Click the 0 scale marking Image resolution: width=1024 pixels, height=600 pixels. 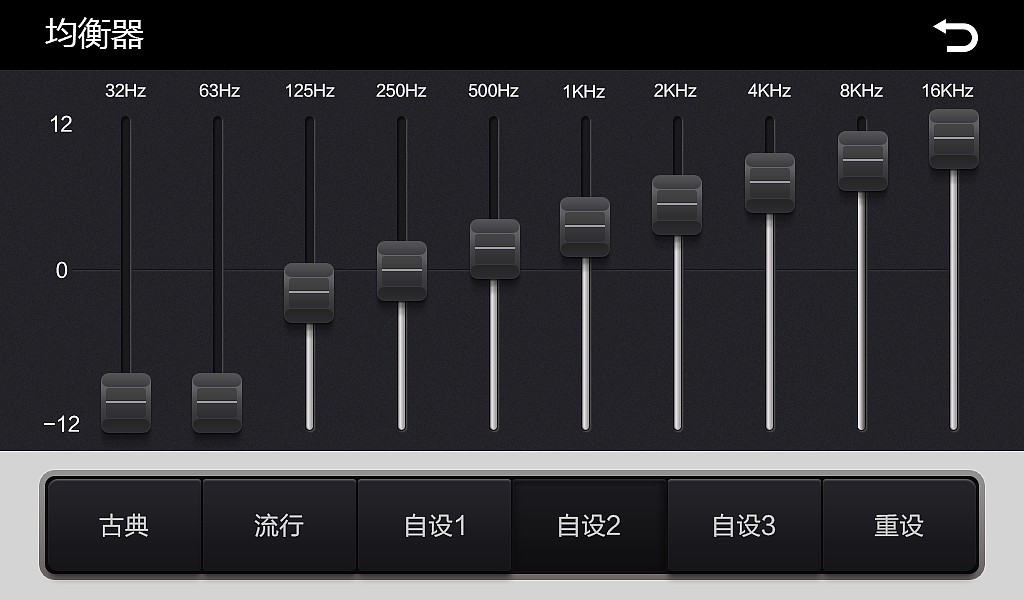(61, 270)
